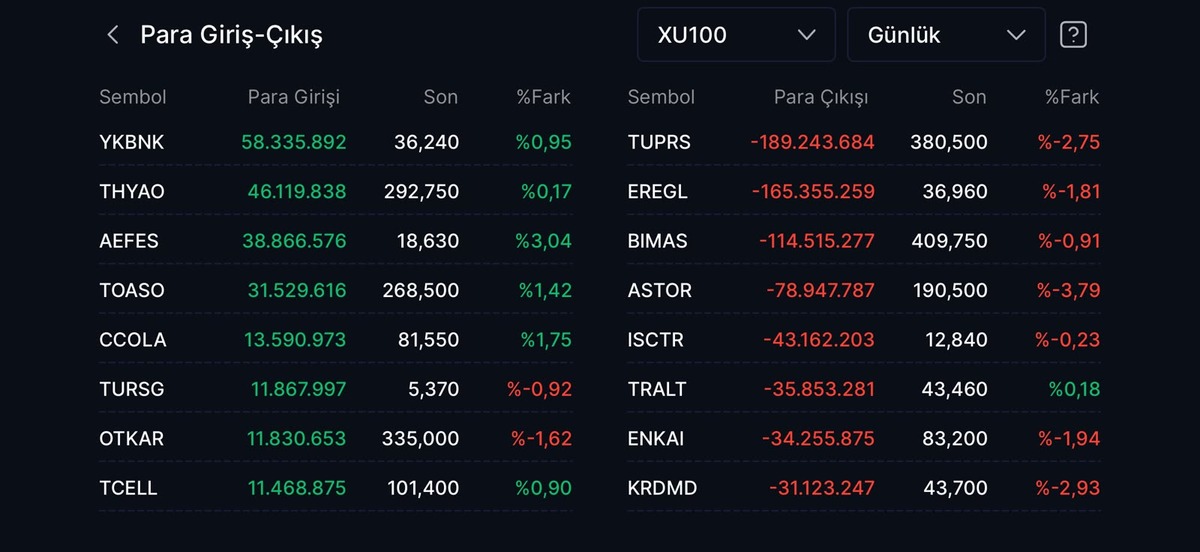Open the TRALT symbol row
Image resolution: width=1200 pixels, height=552 pixels.
point(864,389)
